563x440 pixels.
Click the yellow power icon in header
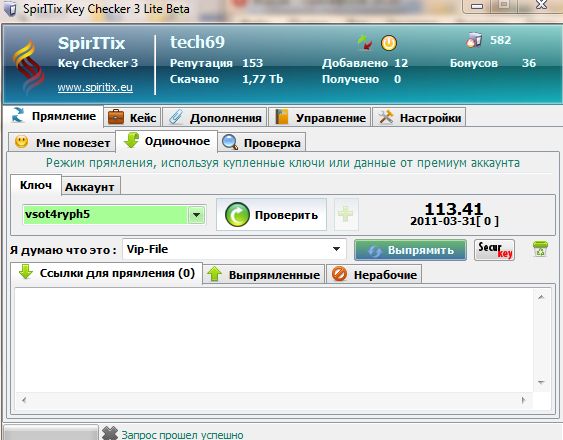389,43
